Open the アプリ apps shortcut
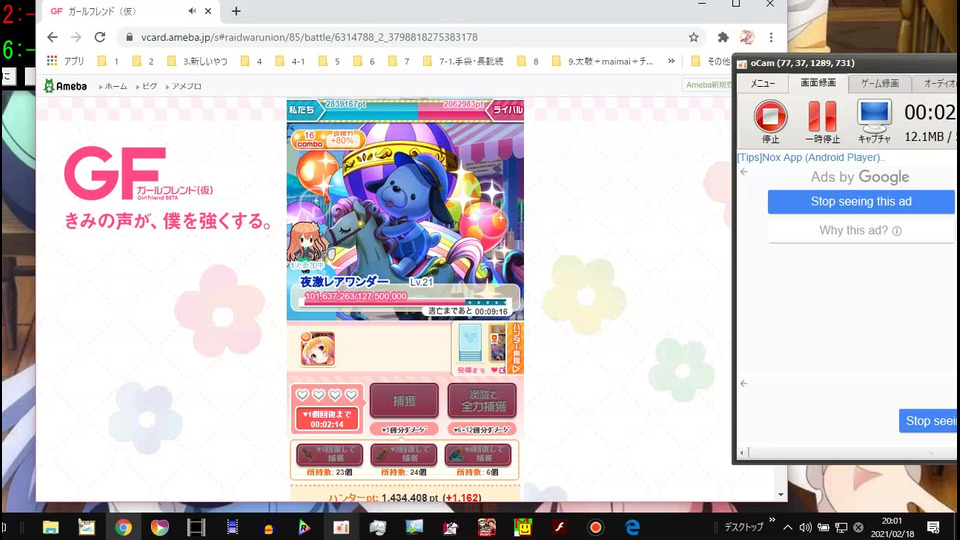The image size is (960, 540). [66, 61]
